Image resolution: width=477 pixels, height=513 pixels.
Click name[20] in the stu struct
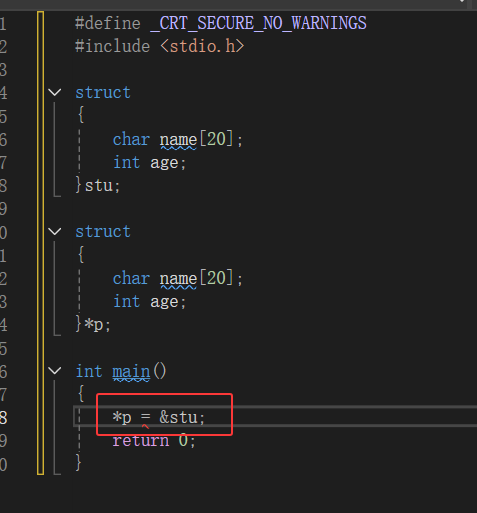point(196,139)
